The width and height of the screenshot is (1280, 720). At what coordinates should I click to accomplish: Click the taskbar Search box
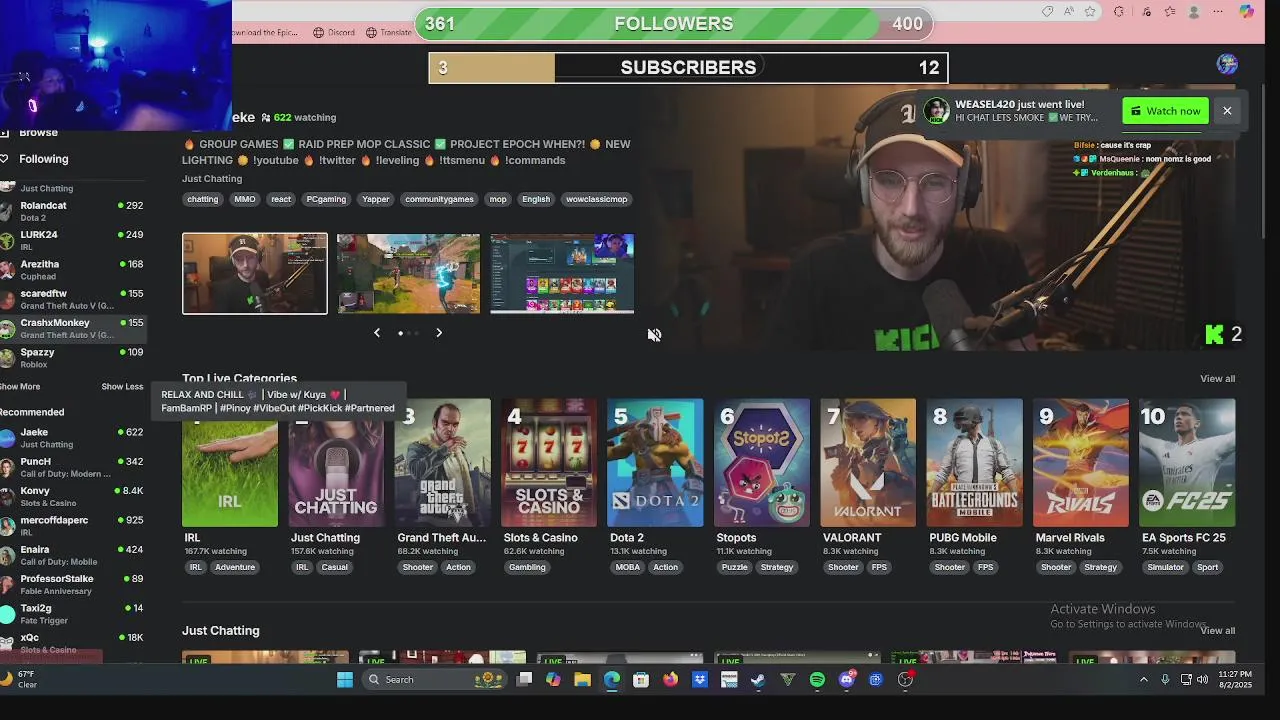pyautogui.click(x=435, y=680)
